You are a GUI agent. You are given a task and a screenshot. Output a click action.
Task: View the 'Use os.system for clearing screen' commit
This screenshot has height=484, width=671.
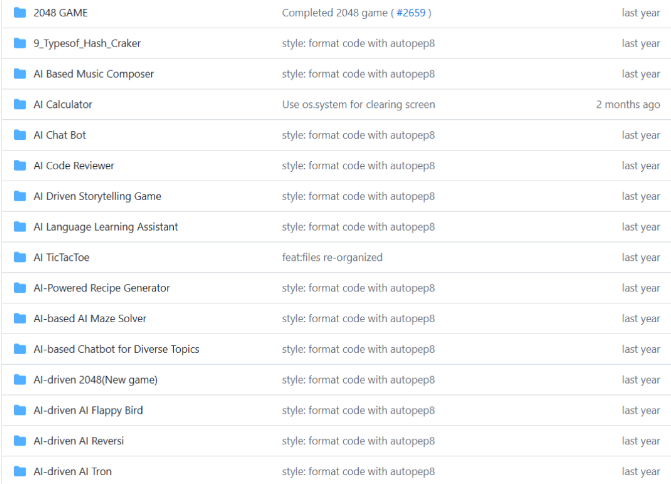[358, 105]
